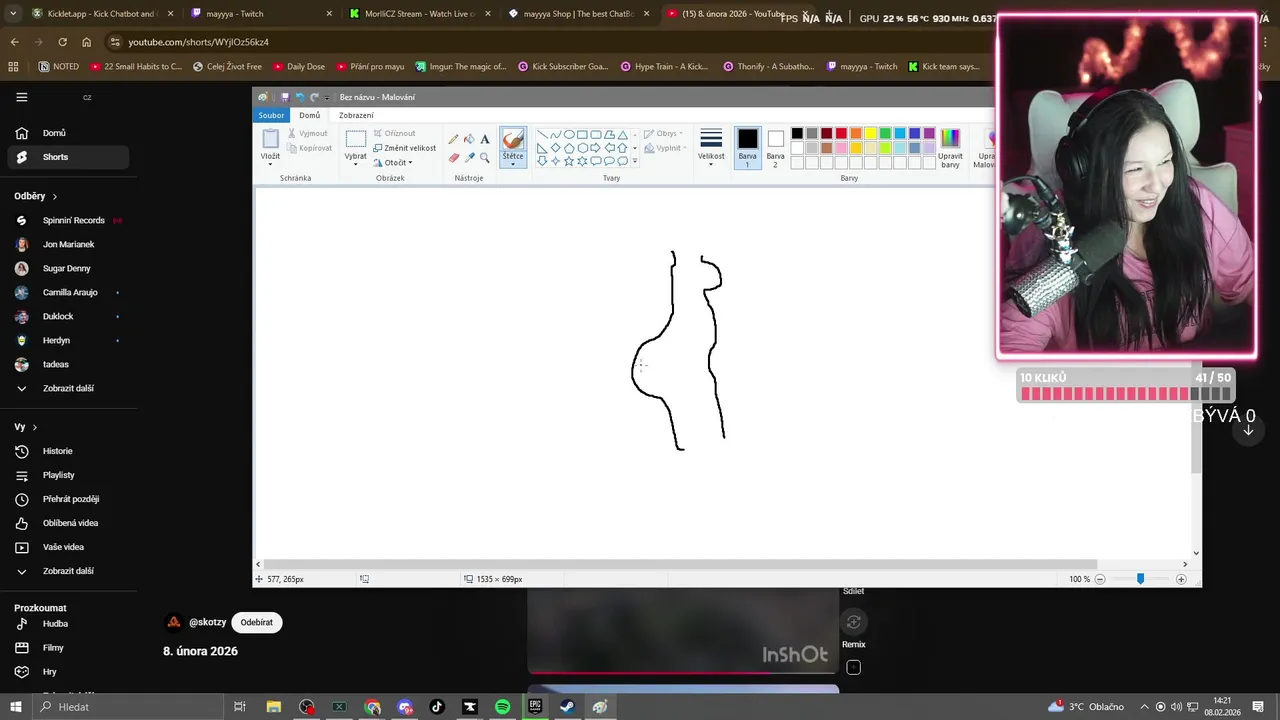Click Paint horizontal scrollbar
Screen dimensions: 1280x720
click(680, 564)
